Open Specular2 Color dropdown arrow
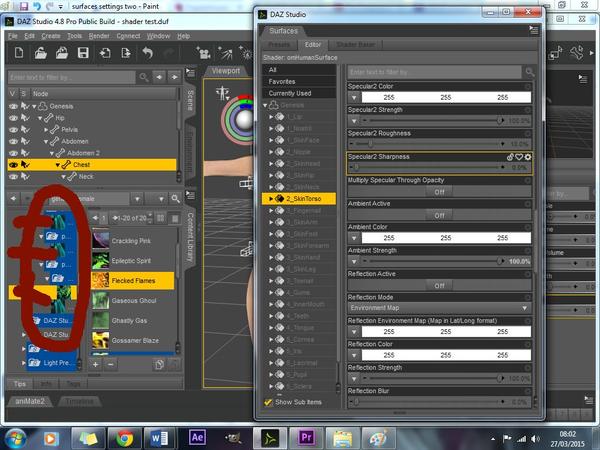Viewport: 600px width, 450px height. click(x=354, y=98)
